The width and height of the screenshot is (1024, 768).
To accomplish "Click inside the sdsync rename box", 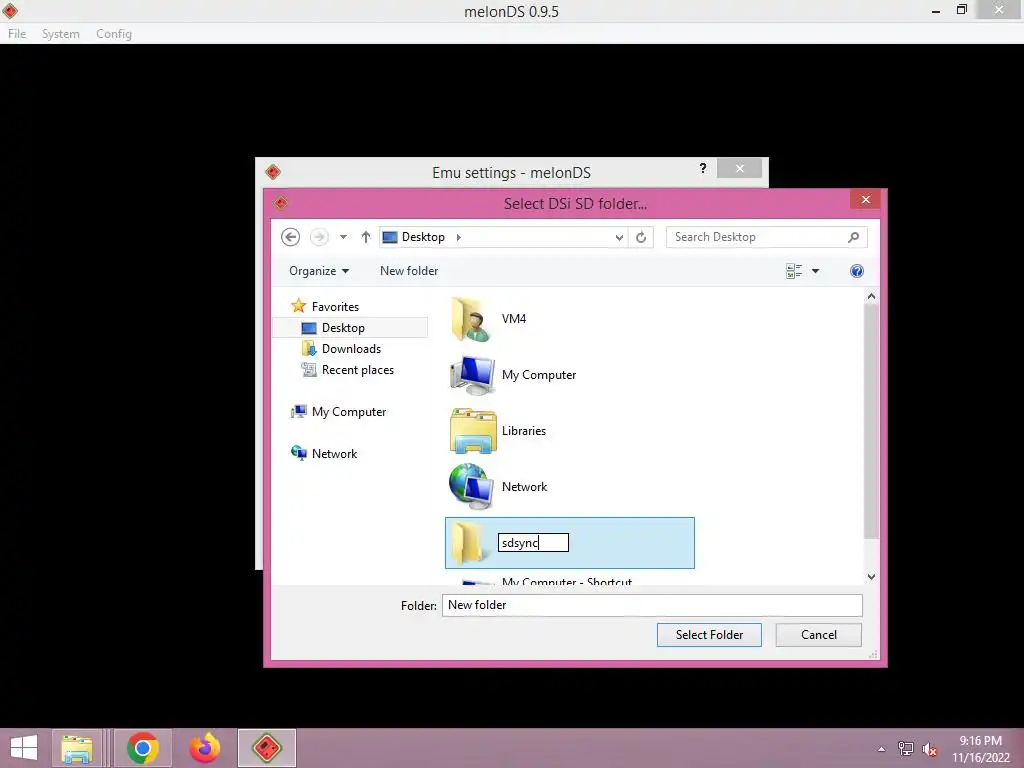I will tap(533, 543).
